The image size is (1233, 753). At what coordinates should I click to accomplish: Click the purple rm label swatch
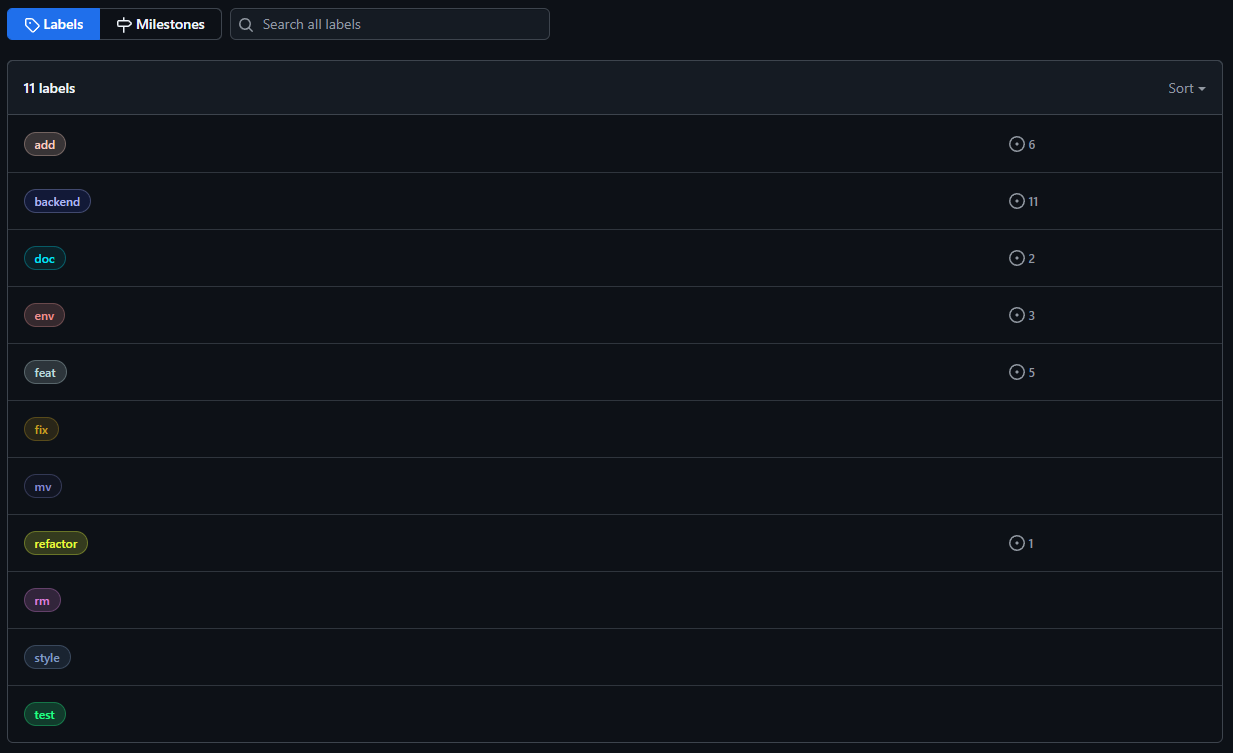click(42, 600)
